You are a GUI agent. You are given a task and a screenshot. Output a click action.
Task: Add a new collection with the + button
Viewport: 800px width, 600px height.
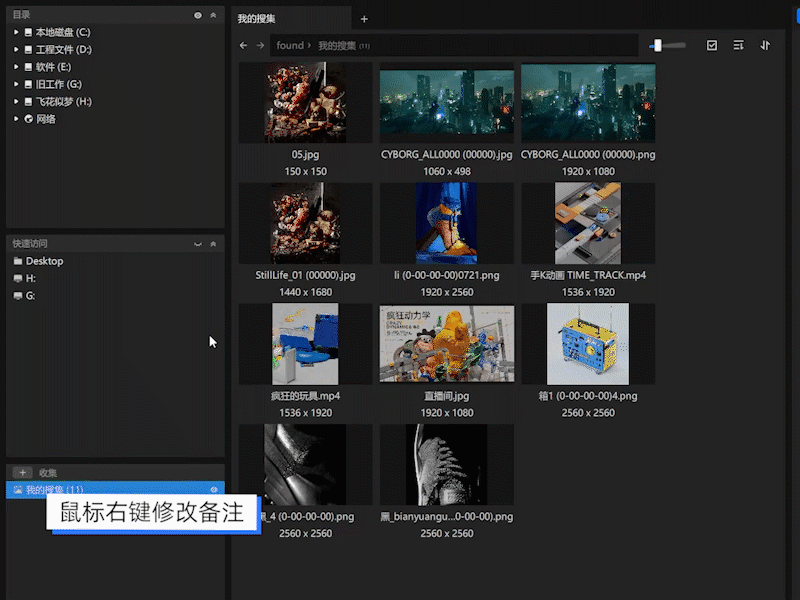coord(22,472)
